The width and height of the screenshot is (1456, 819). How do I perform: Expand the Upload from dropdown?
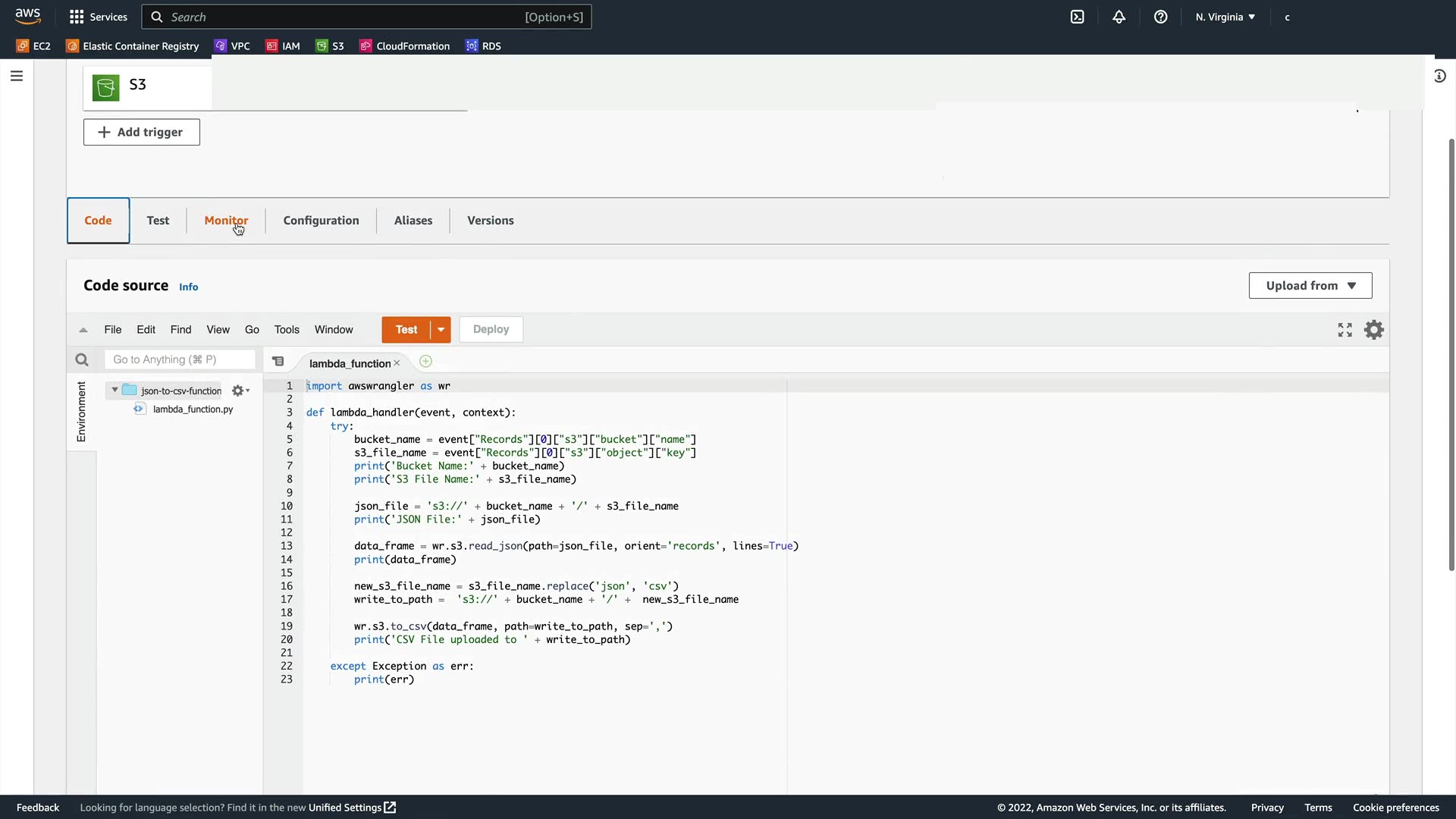click(x=1310, y=286)
